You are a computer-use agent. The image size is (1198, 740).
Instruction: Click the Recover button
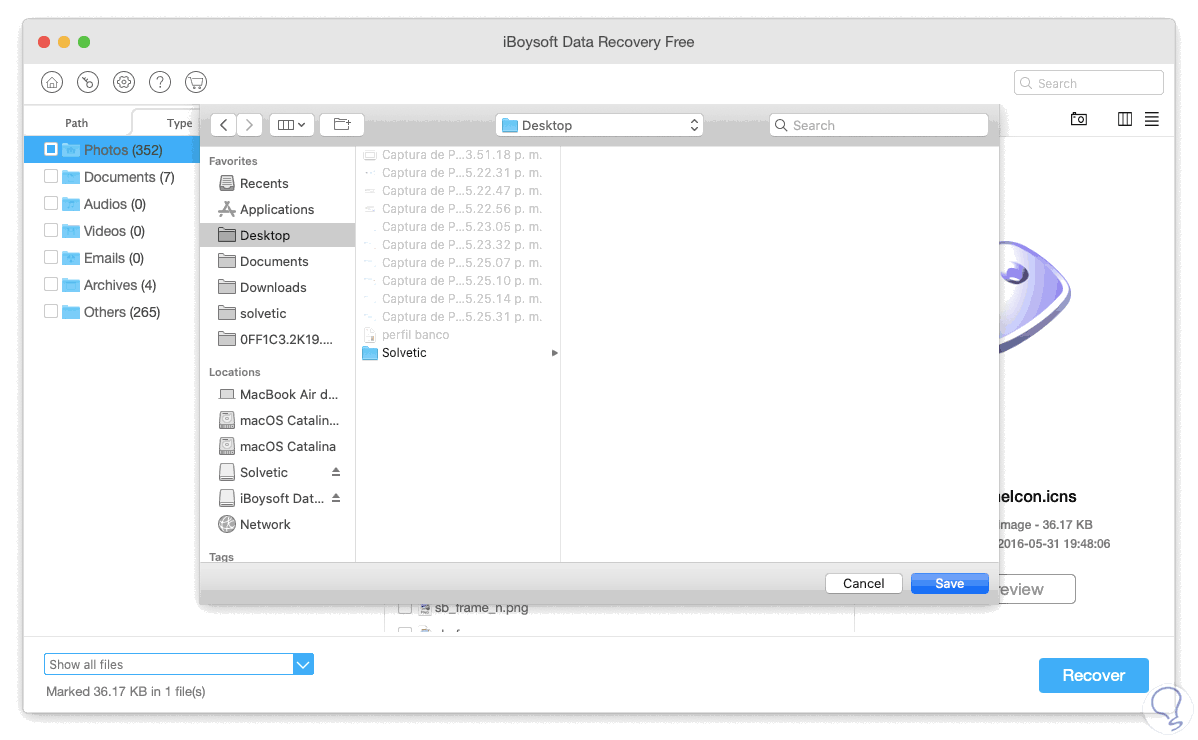pyautogui.click(x=1093, y=675)
